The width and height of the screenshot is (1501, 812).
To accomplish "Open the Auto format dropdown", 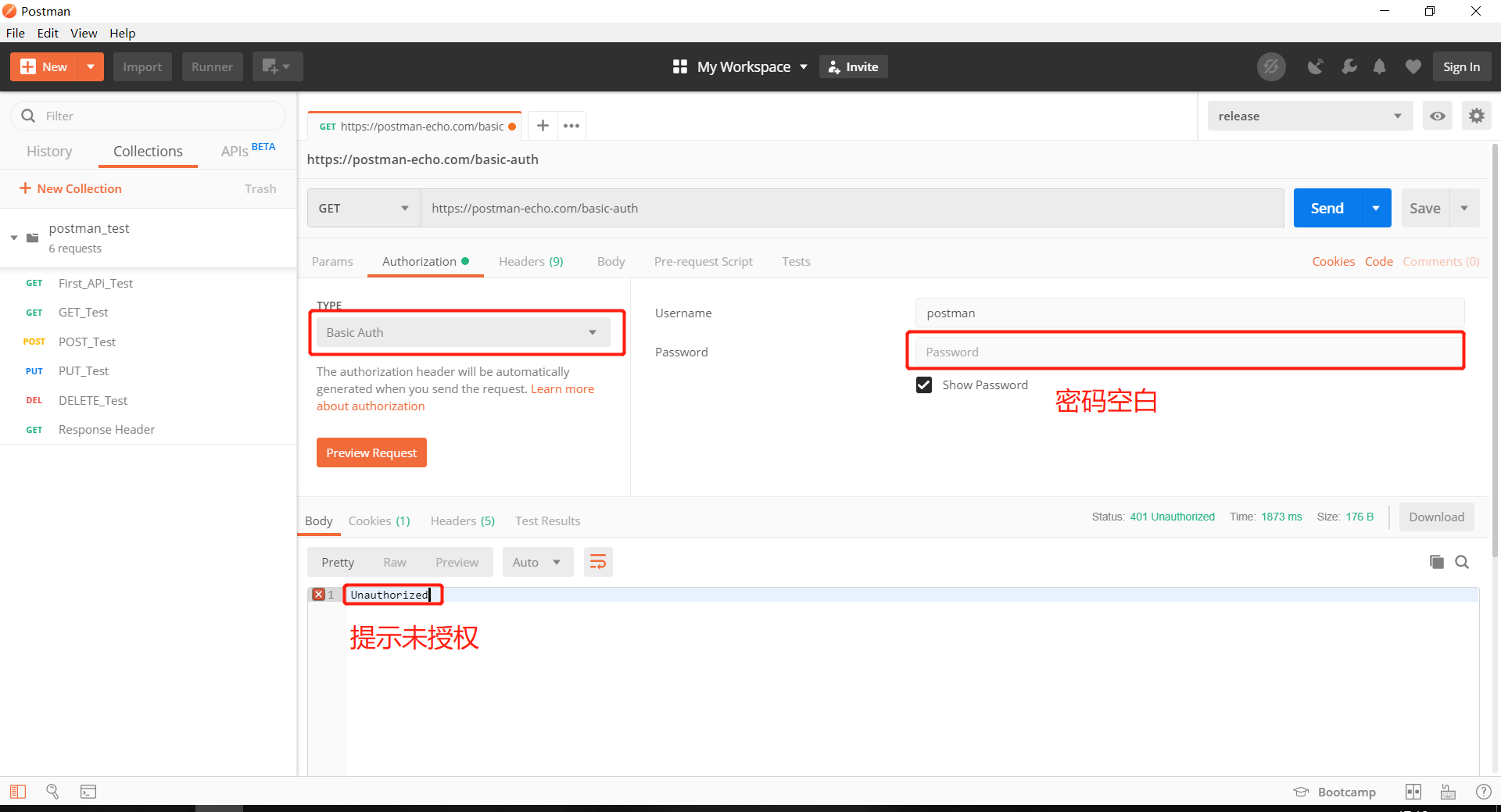I will click(x=537, y=563).
